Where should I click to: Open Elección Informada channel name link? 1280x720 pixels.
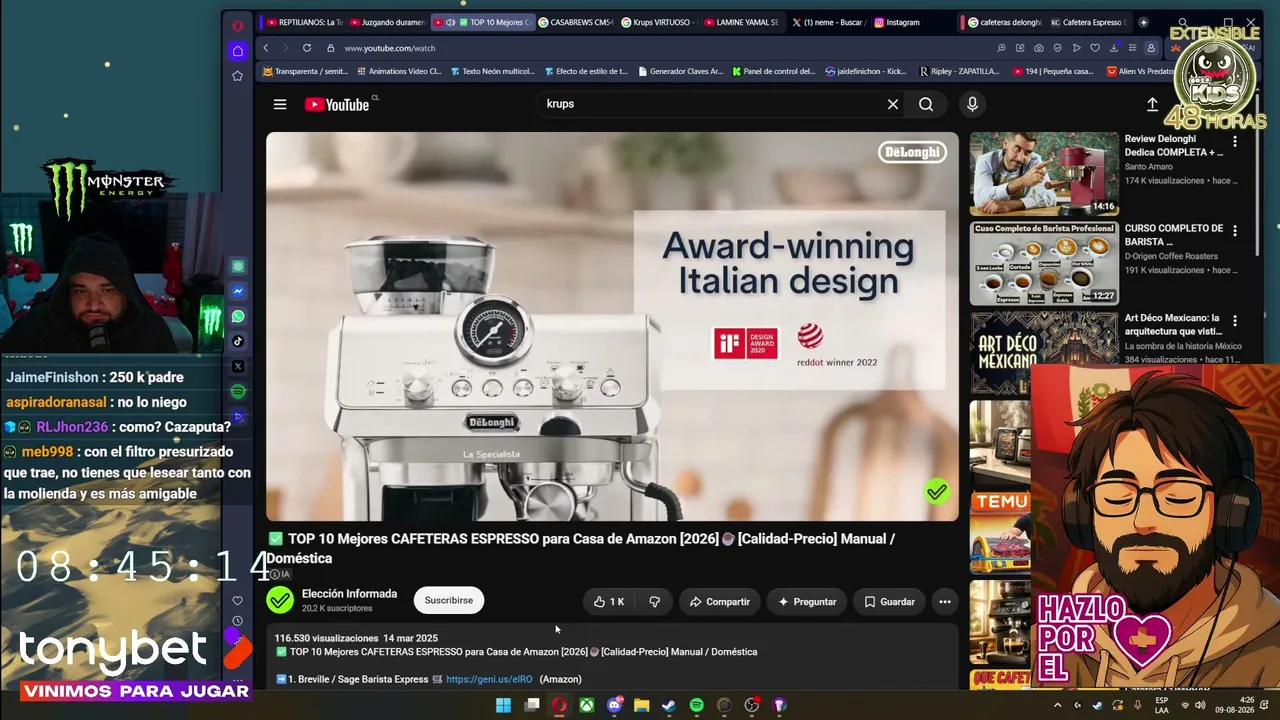coord(349,593)
